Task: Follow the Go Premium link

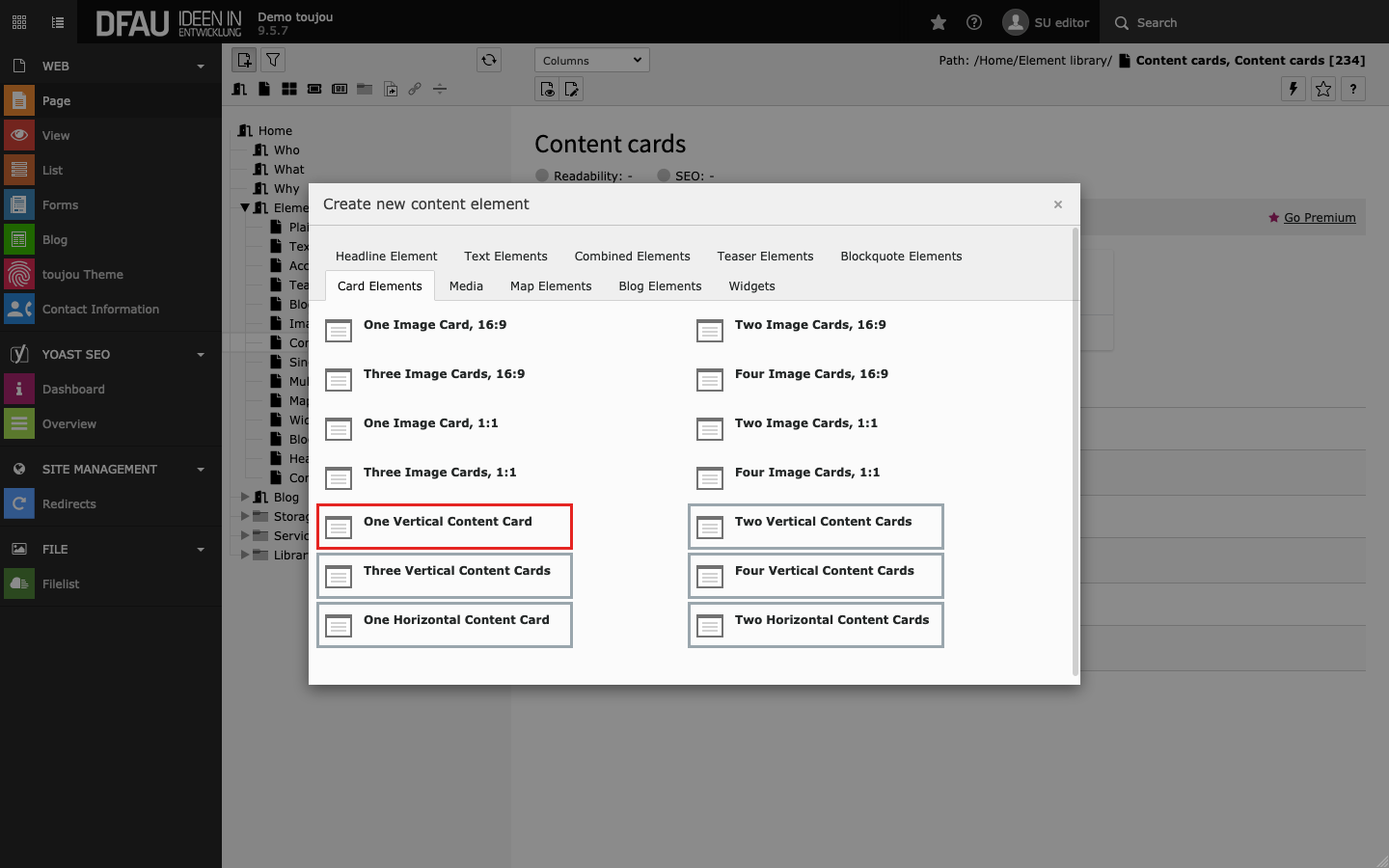Action: coord(1319,218)
